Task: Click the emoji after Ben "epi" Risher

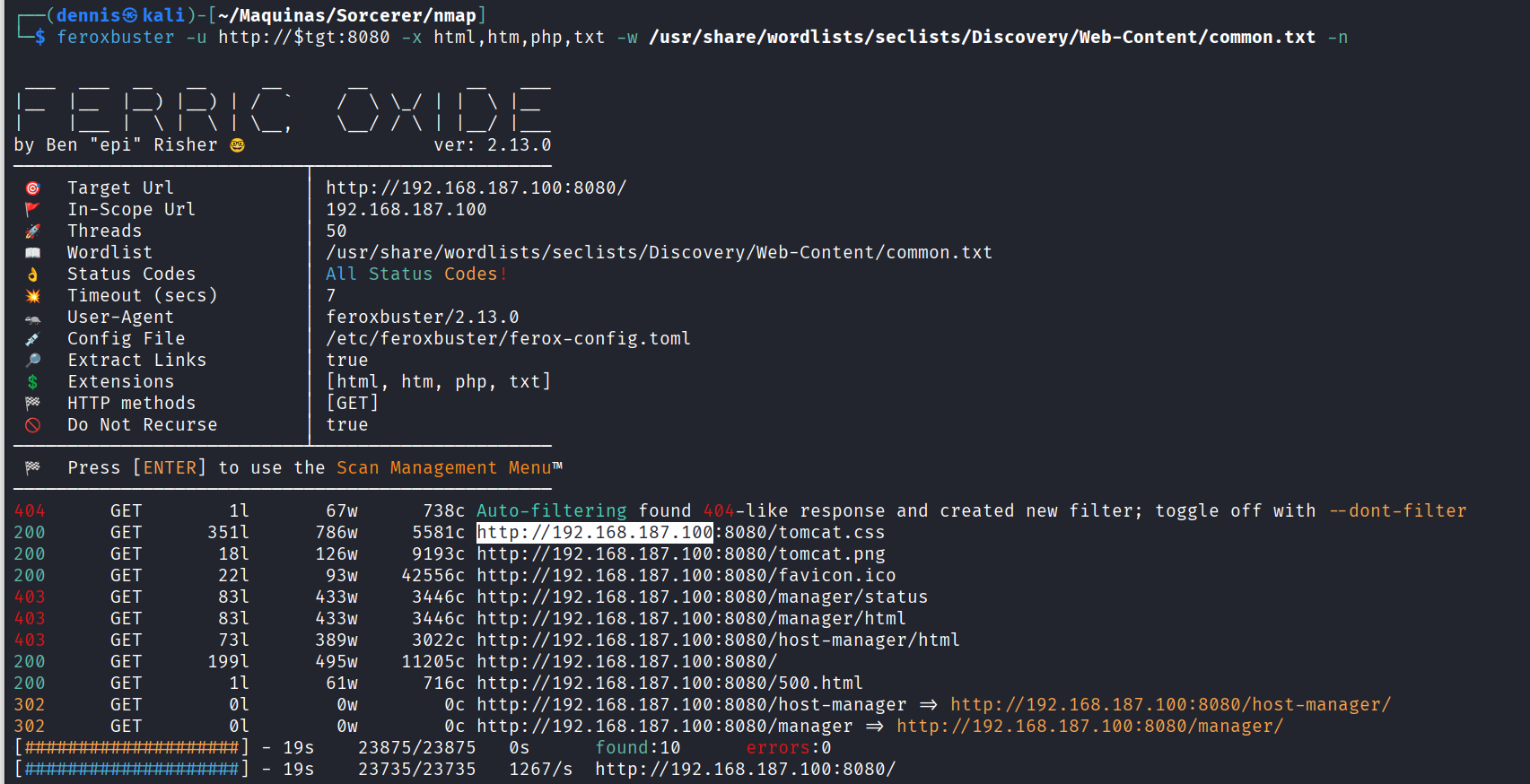Action: pyautogui.click(x=237, y=145)
